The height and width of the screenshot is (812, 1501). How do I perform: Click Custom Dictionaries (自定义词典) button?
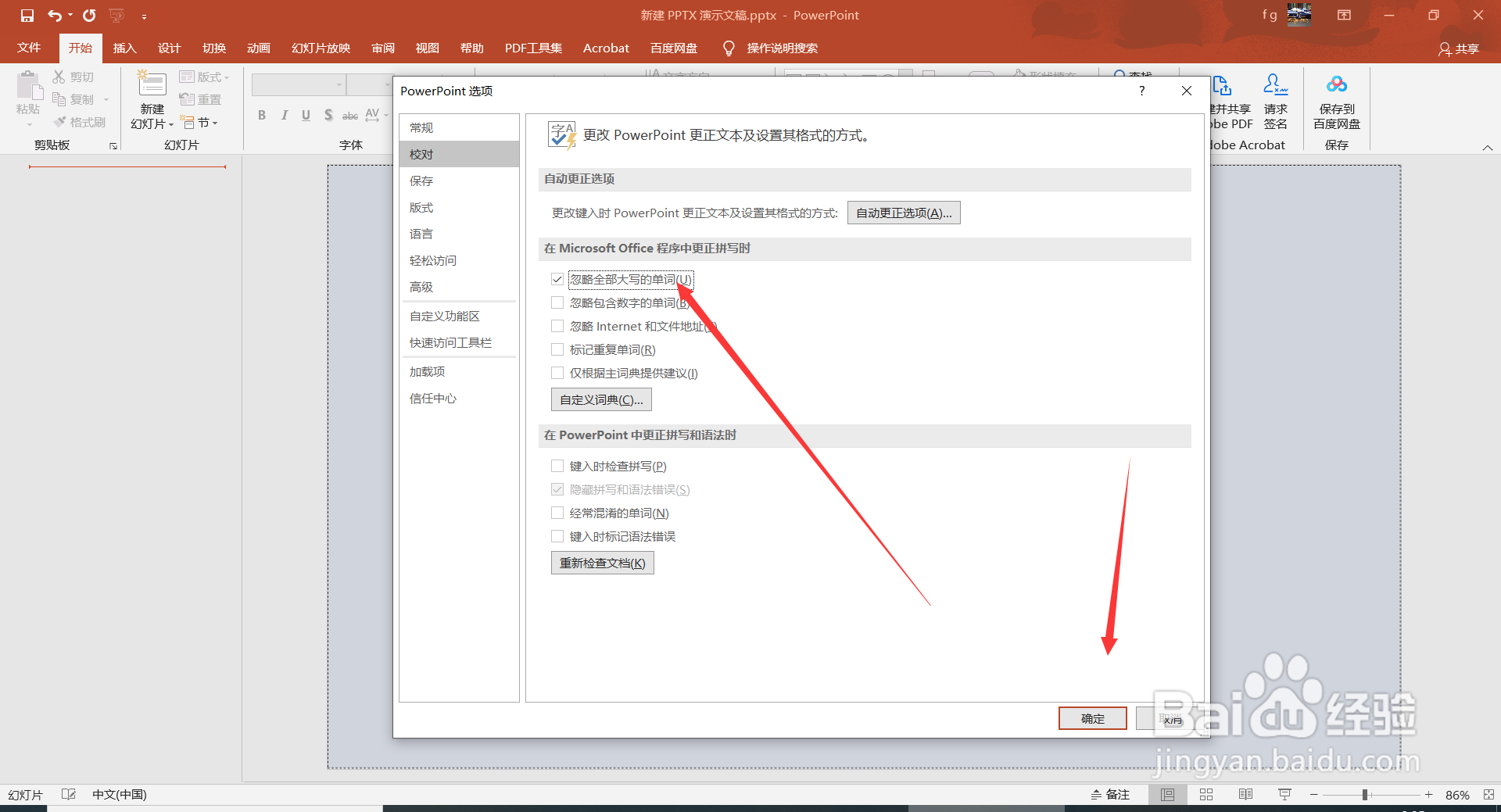pyautogui.click(x=601, y=399)
